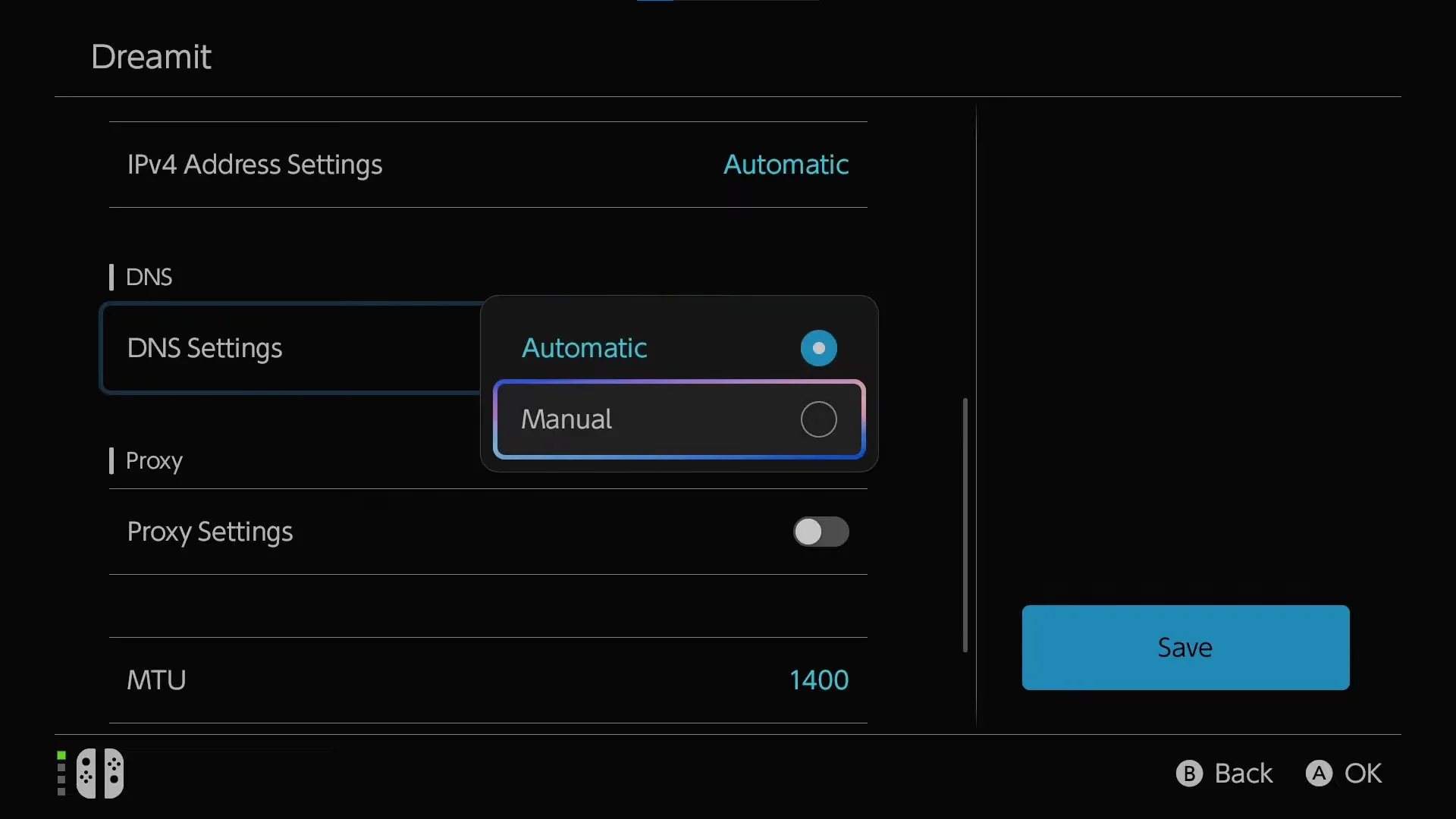Click the Proxy Settings label
This screenshot has width=1456, height=819.
click(x=210, y=532)
